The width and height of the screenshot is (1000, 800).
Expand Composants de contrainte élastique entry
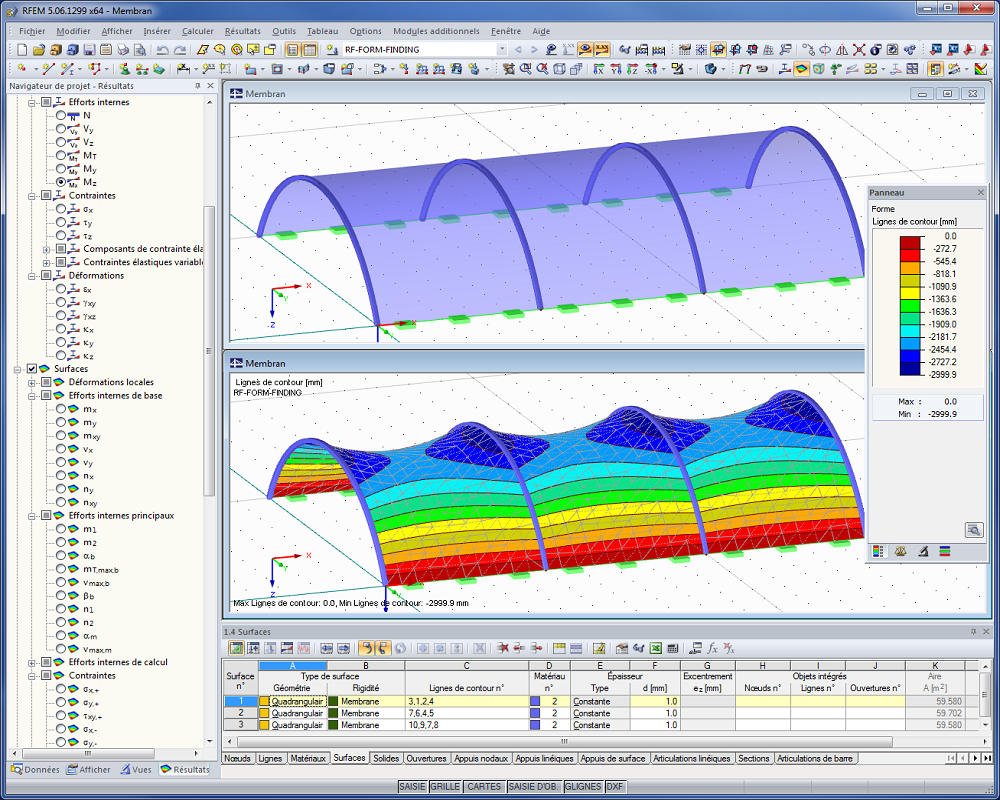pos(47,249)
